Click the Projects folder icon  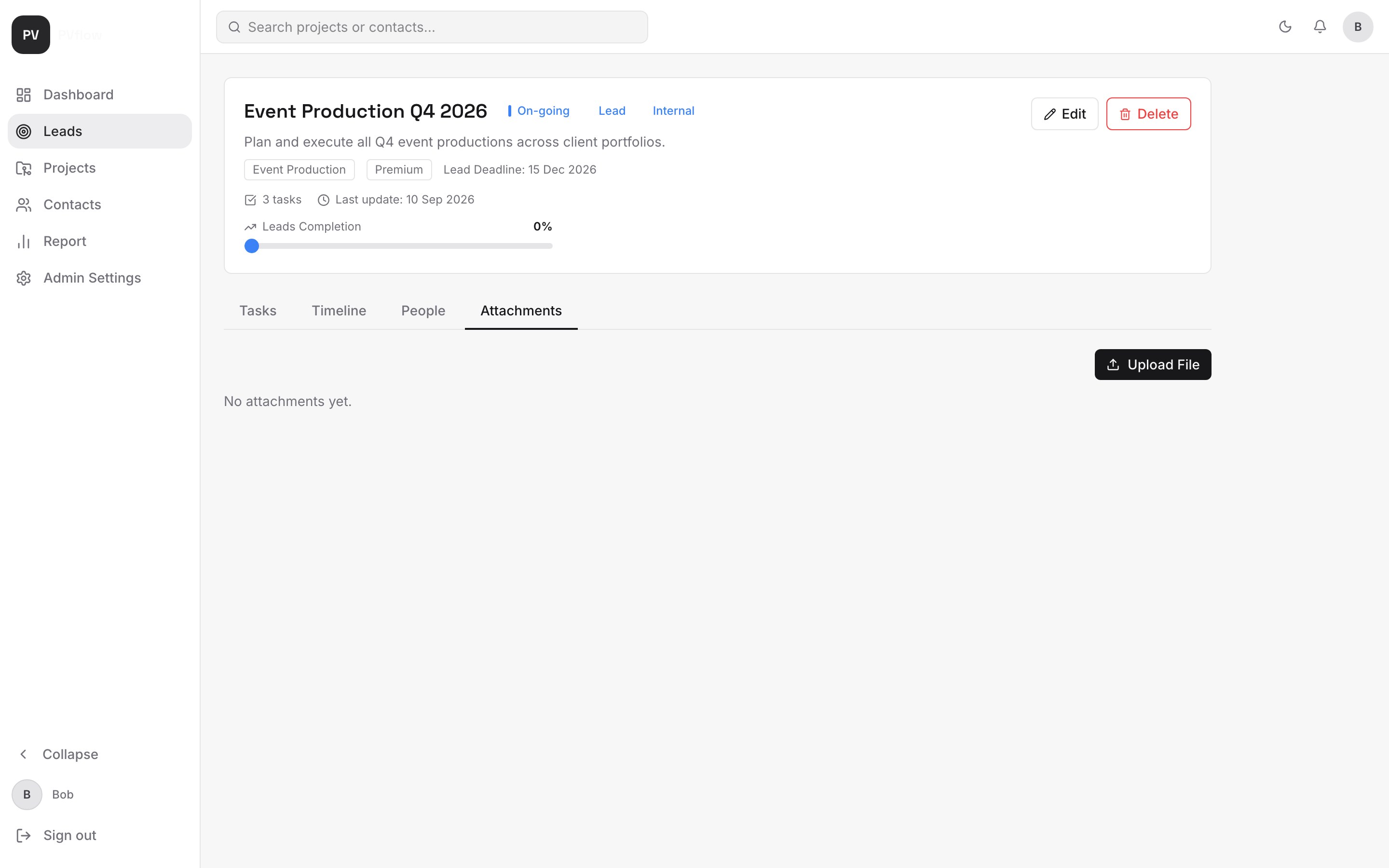(24, 168)
